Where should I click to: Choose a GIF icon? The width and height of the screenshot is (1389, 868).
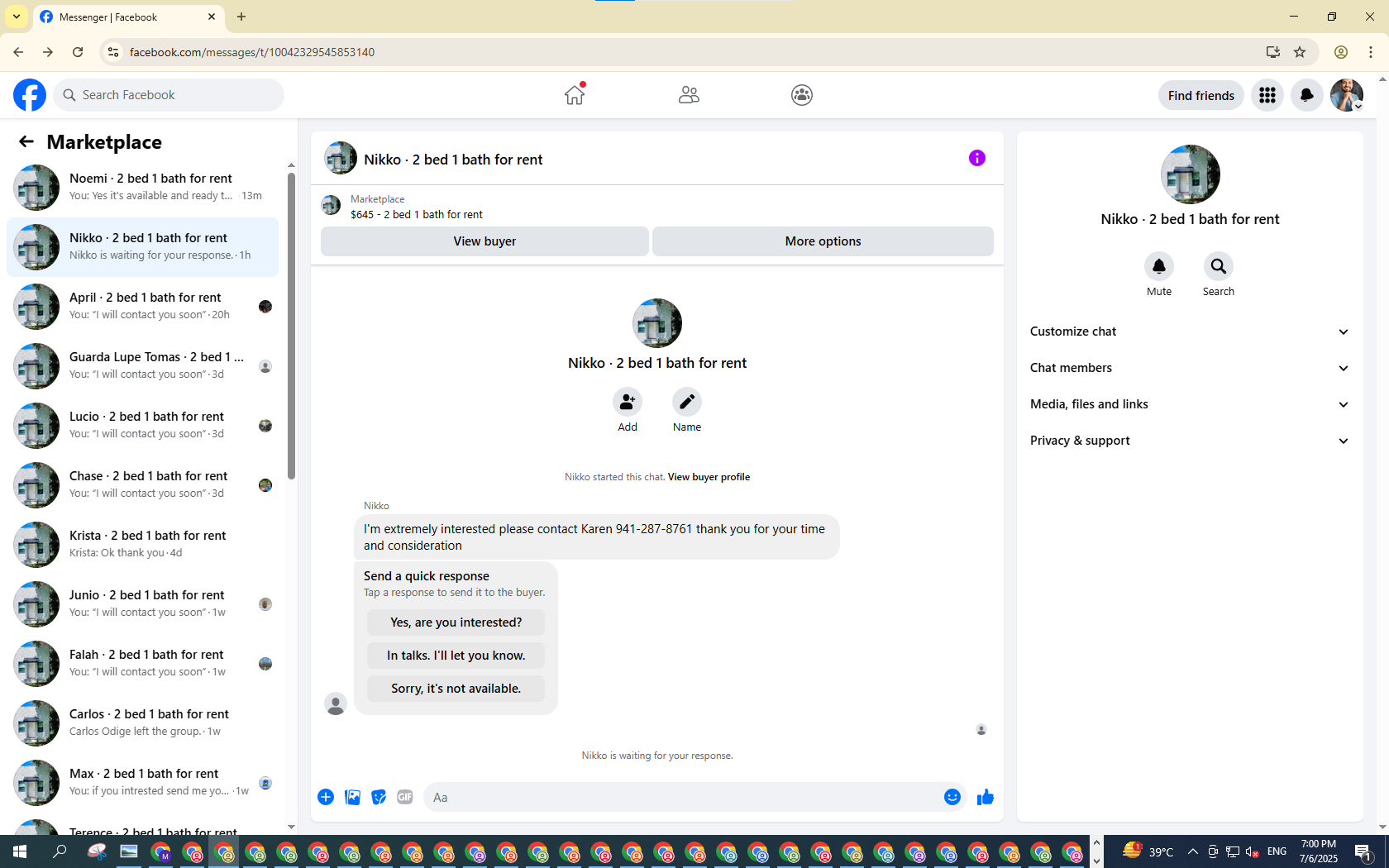point(405,797)
